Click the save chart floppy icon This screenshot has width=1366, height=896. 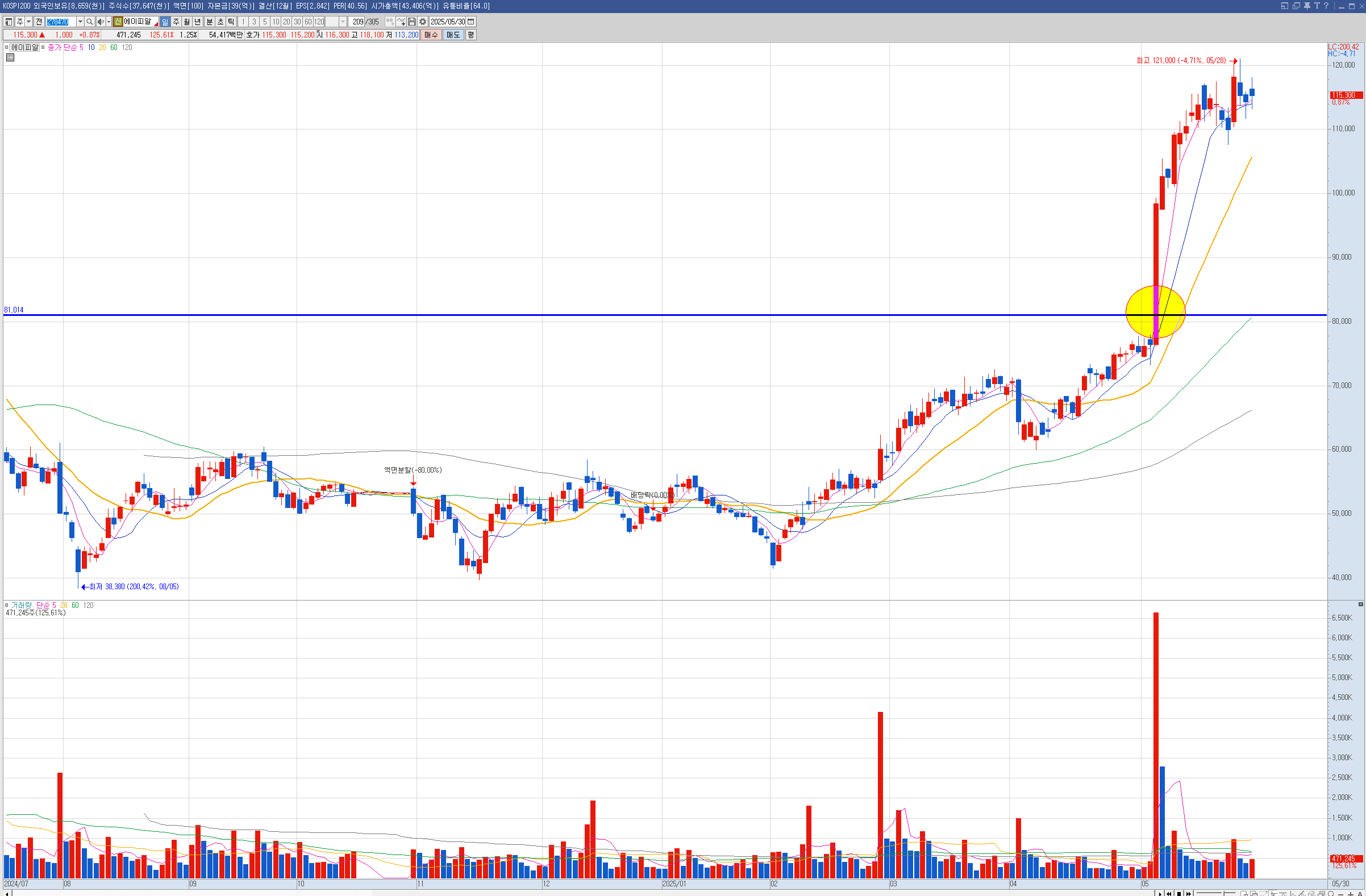click(411, 22)
